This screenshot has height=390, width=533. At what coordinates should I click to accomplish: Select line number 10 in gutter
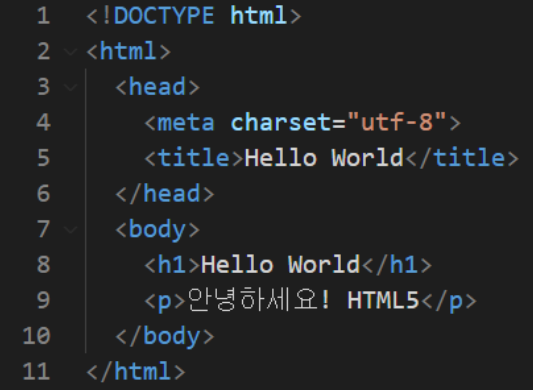click(37, 336)
